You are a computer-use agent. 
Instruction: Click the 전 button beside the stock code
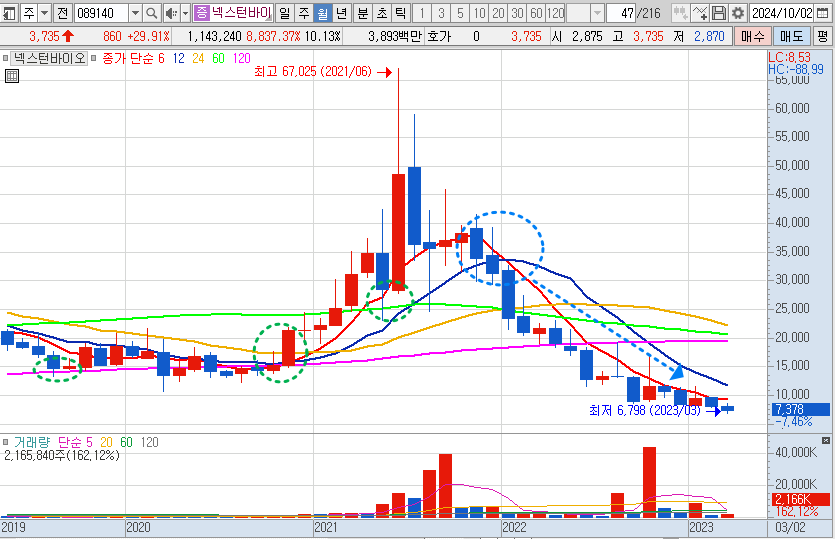63,13
